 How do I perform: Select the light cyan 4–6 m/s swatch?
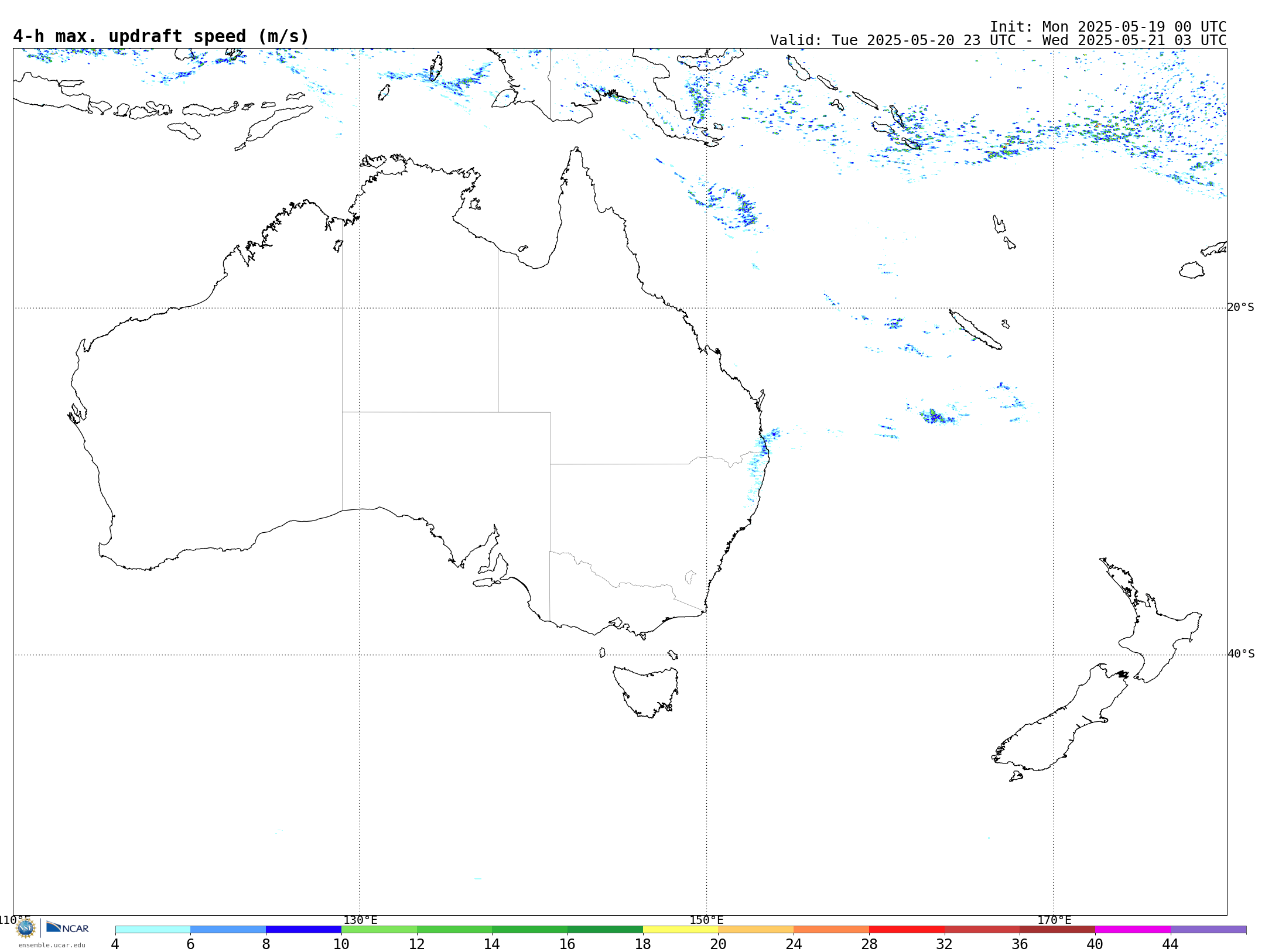pos(153,930)
